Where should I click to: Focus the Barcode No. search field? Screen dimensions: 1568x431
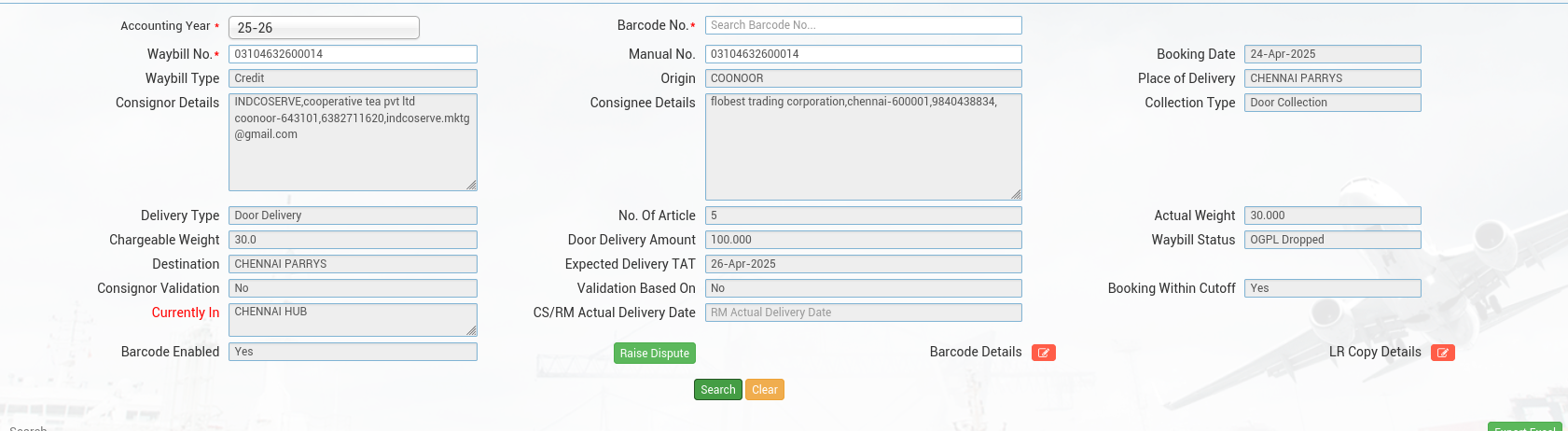click(863, 25)
